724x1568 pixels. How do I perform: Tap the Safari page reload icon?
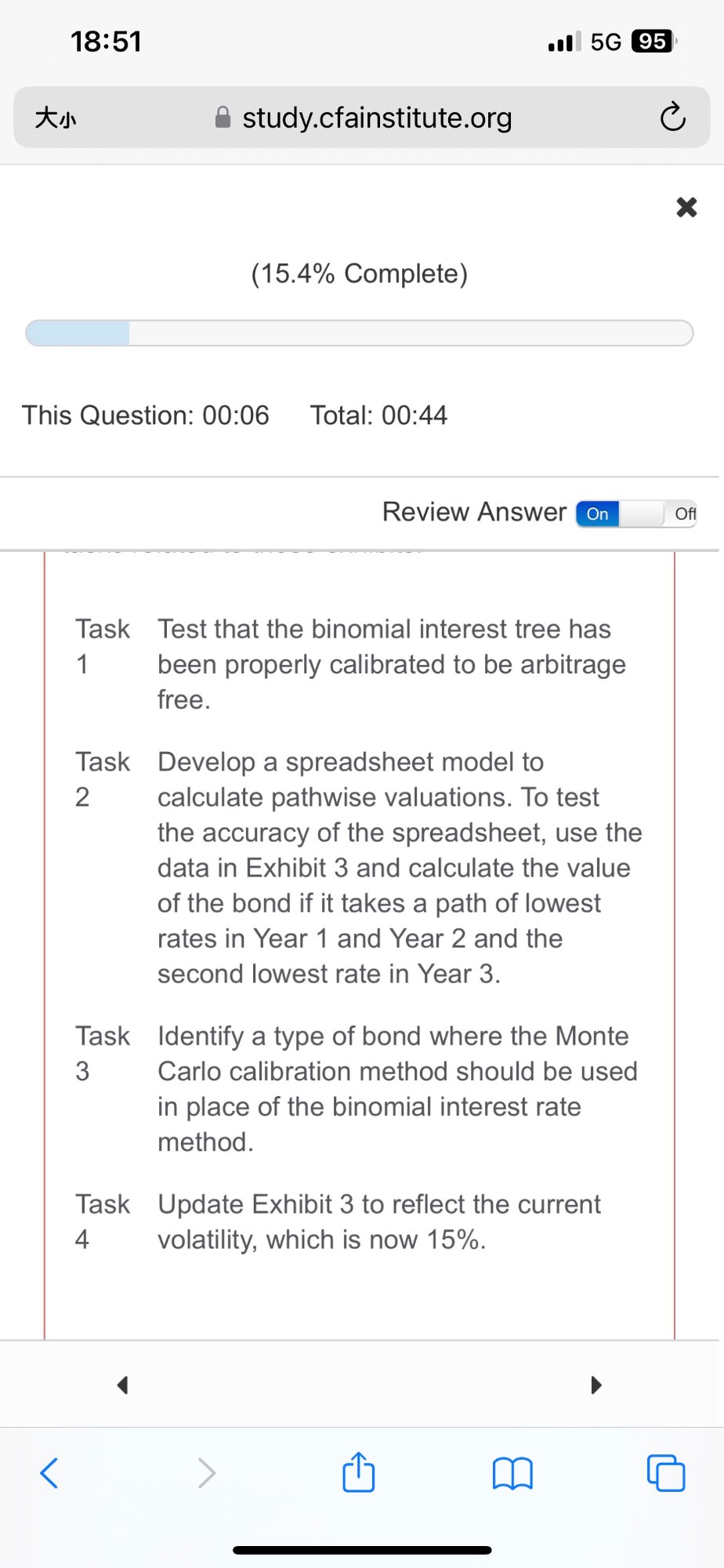pyautogui.click(x=672, y=118)
